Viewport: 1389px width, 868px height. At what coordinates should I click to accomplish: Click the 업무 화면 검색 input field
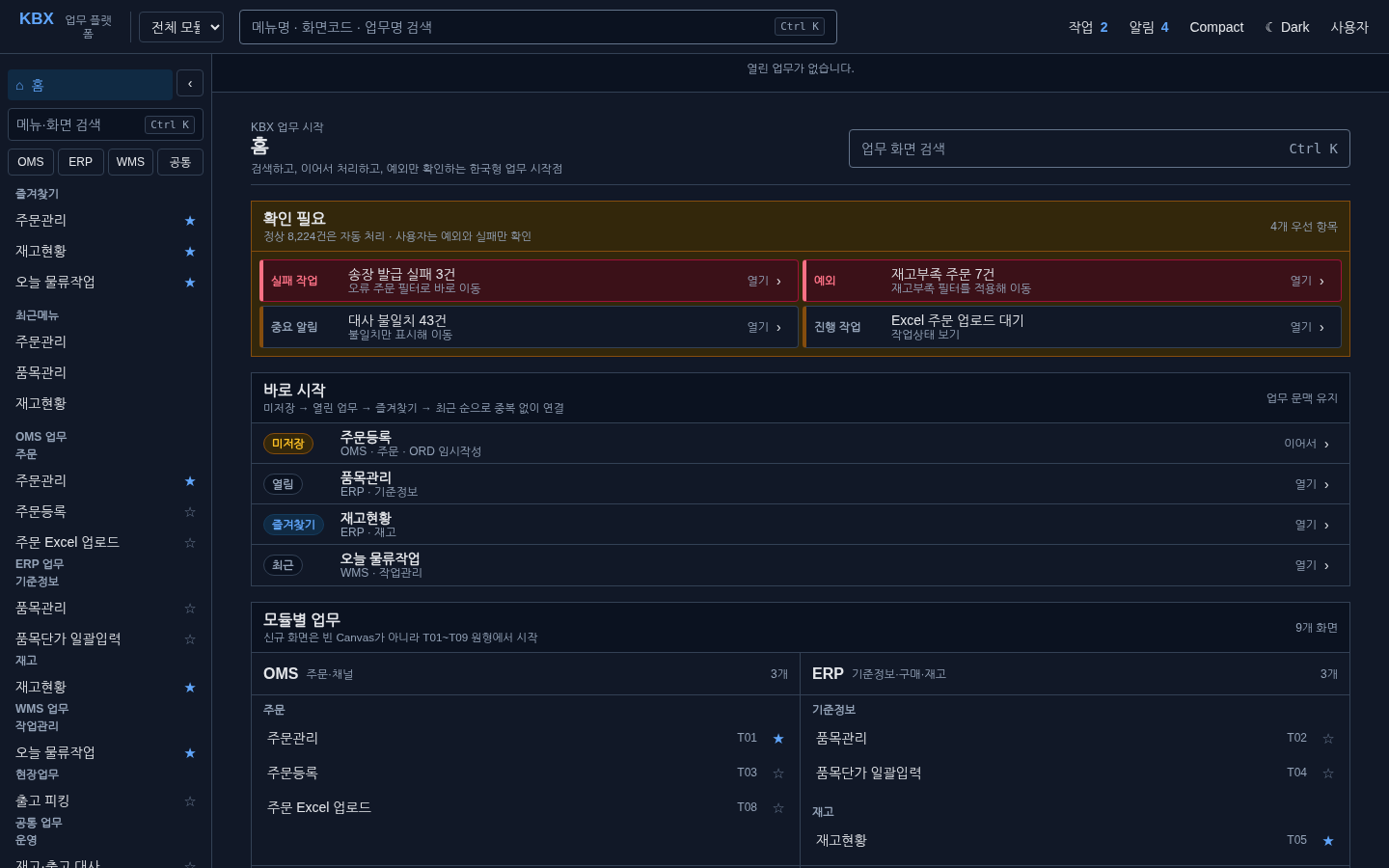click(1100, 149)
